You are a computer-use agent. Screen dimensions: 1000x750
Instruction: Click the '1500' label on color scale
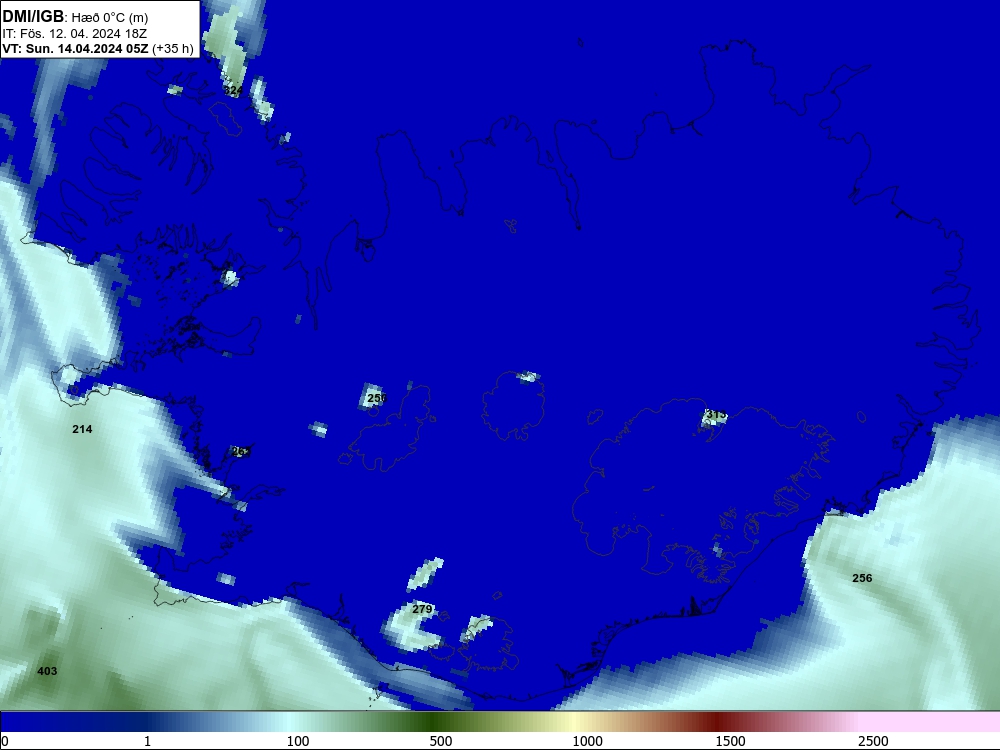730,741
